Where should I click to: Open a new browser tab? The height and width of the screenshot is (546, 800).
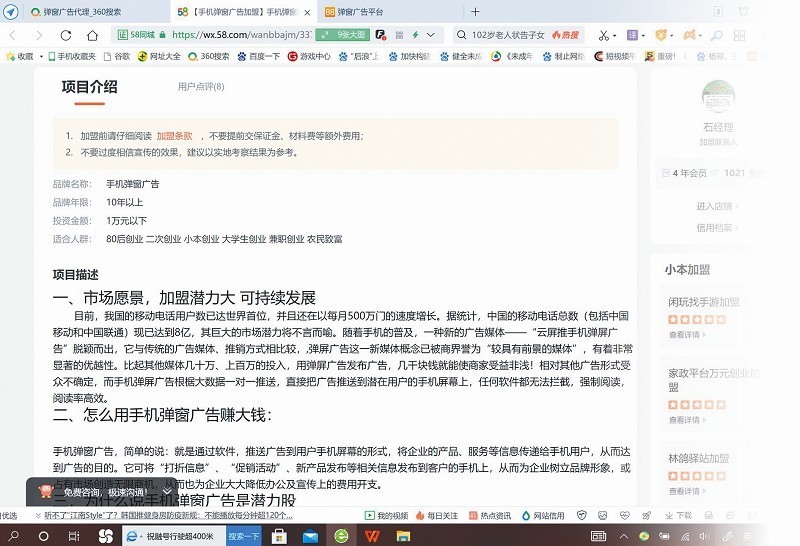475,12
